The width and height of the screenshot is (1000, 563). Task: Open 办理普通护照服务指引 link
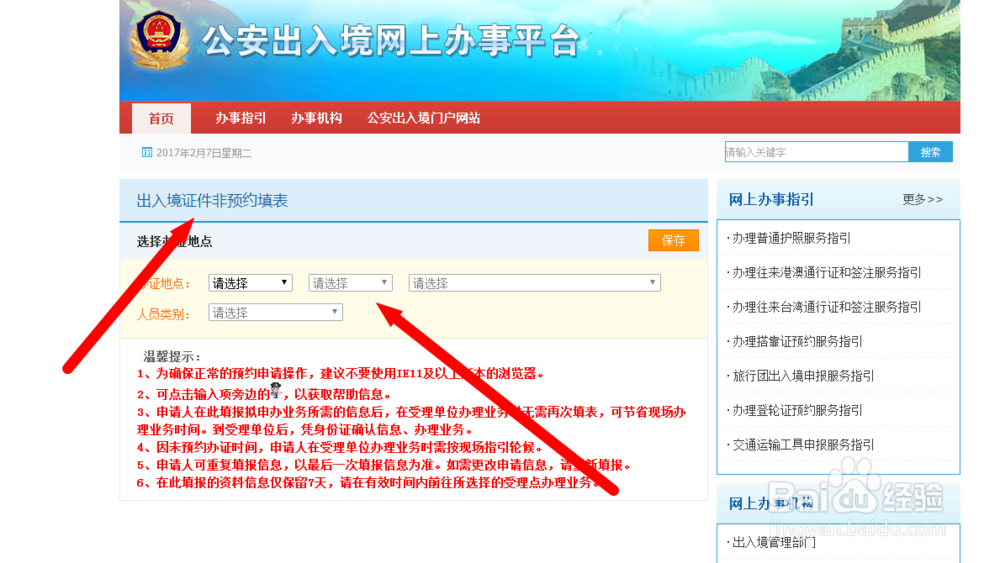click(x=791, y=238)
